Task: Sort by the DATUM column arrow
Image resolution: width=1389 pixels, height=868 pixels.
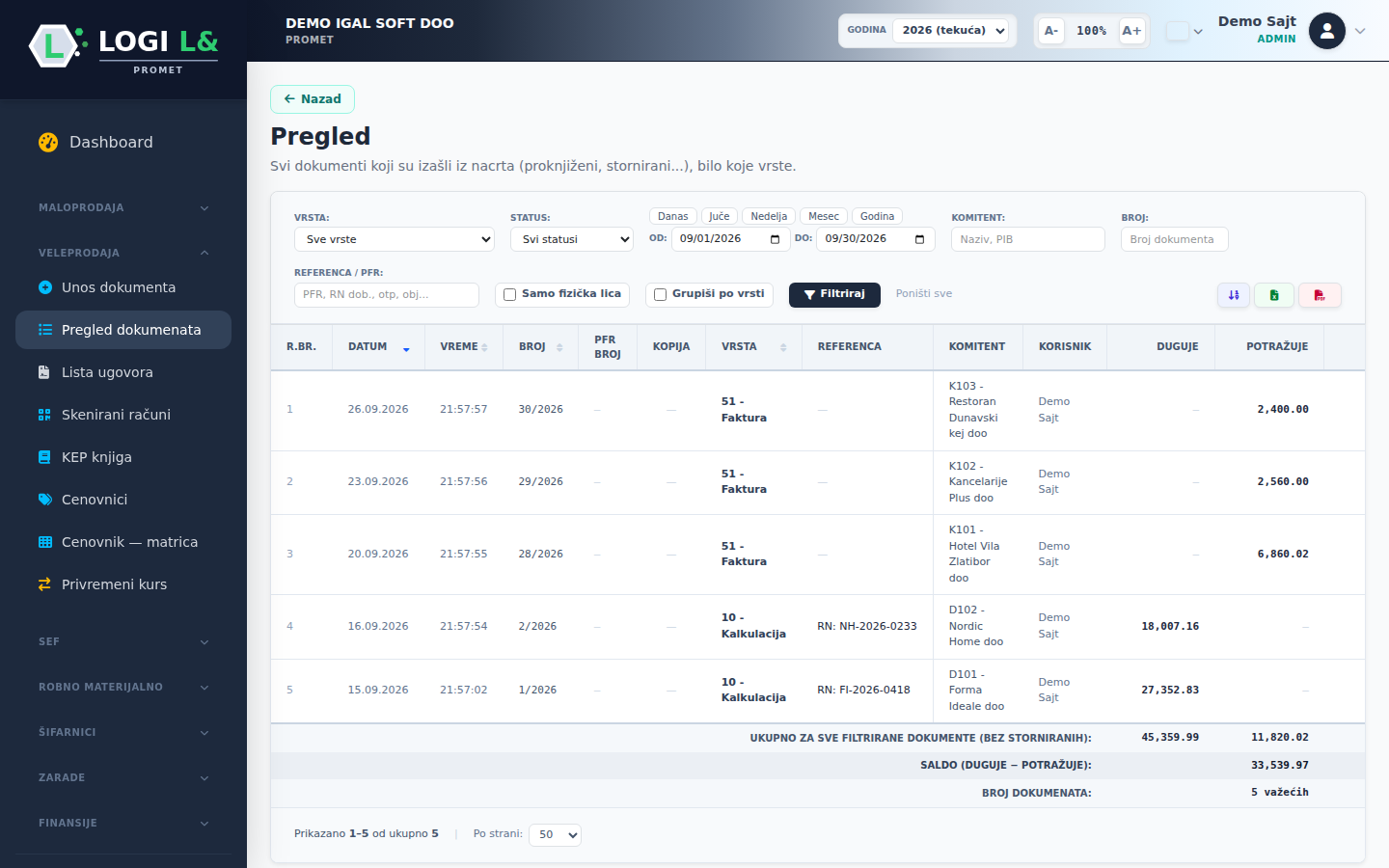Action: pyautogui.click(x=406, y=348)
